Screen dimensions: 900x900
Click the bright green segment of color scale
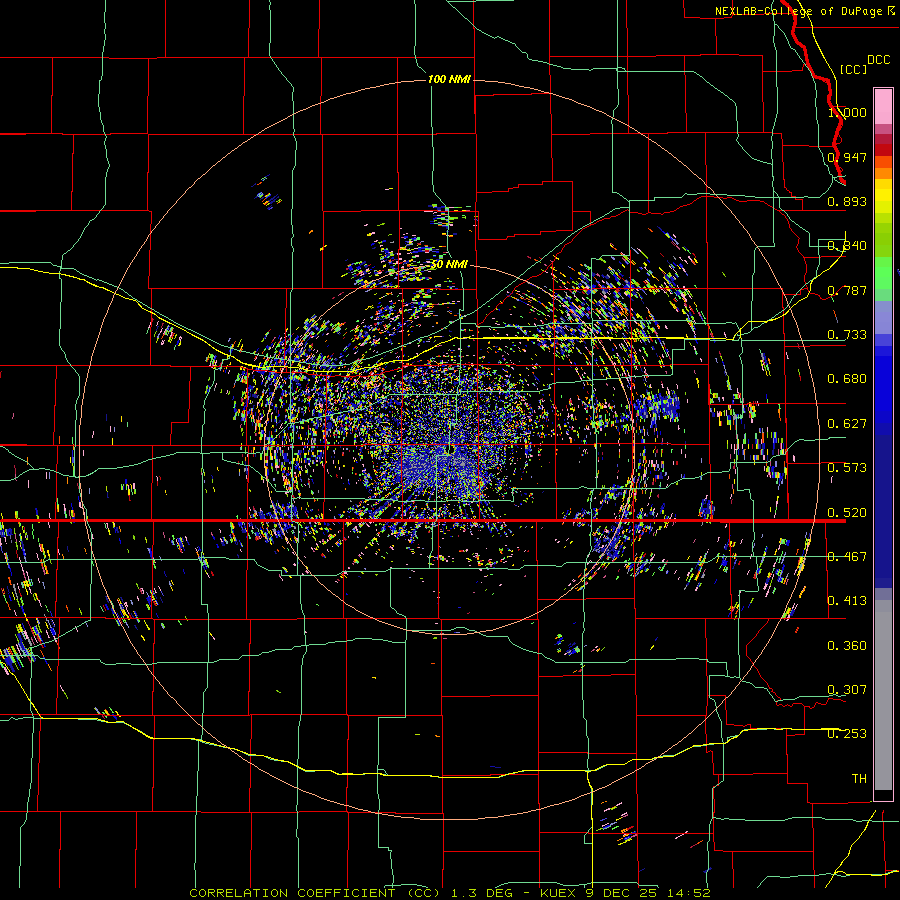click(883, 273)
